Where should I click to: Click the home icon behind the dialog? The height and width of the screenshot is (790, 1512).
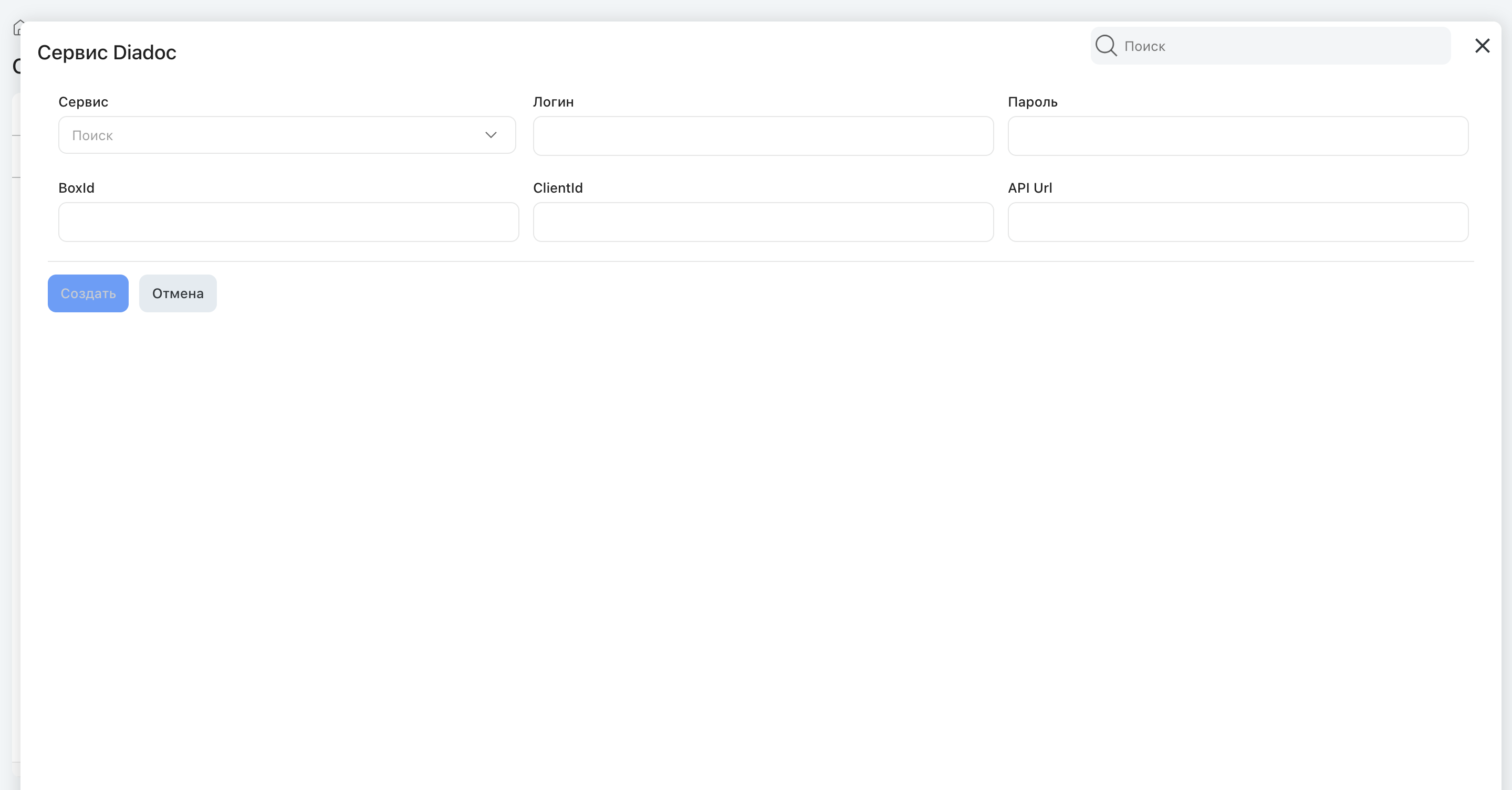click(18, 28)
